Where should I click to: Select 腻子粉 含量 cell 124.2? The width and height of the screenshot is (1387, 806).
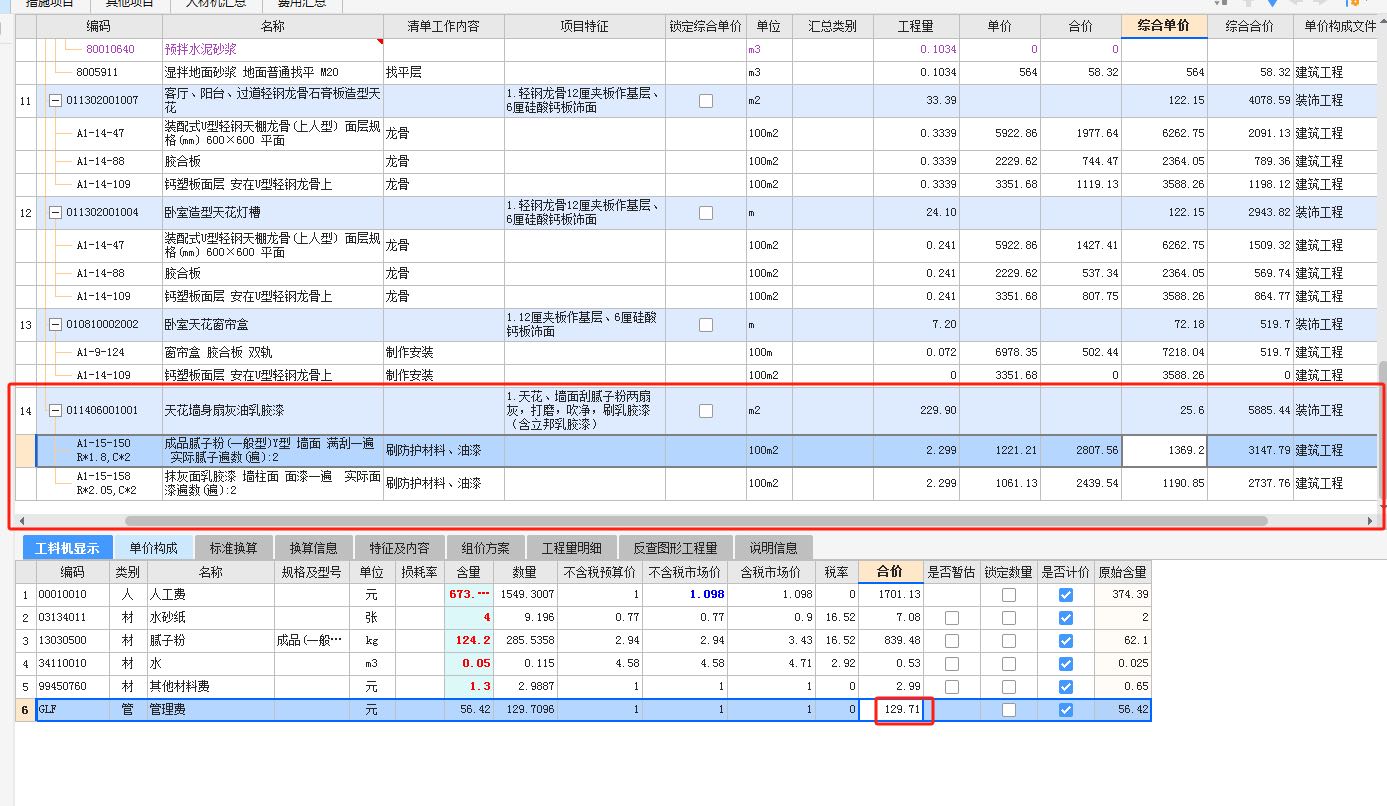[x=468, y=641]
